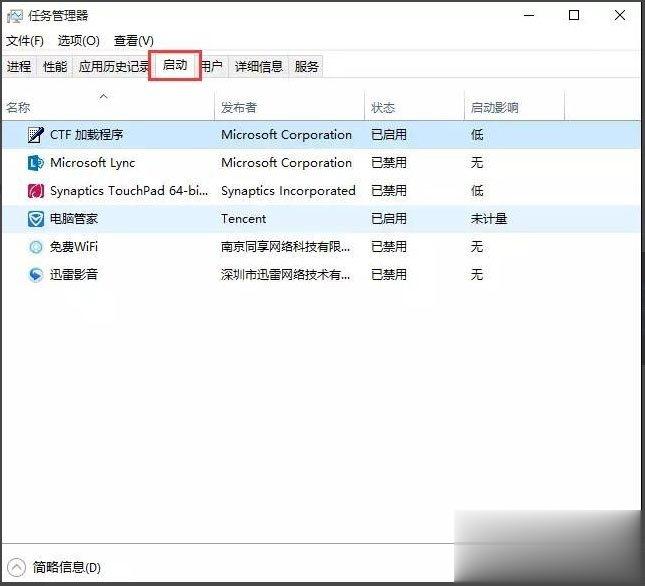Sort by the 名称 column header
645x586 pixels.
(x=109, y=107)
